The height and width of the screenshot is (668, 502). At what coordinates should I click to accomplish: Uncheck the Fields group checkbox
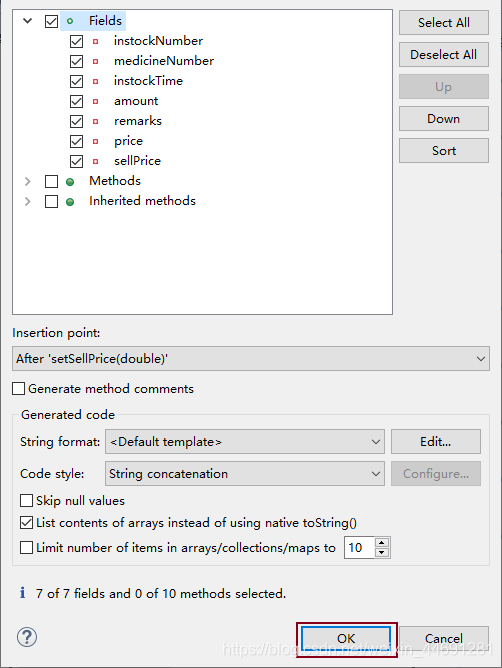point(51,21)
